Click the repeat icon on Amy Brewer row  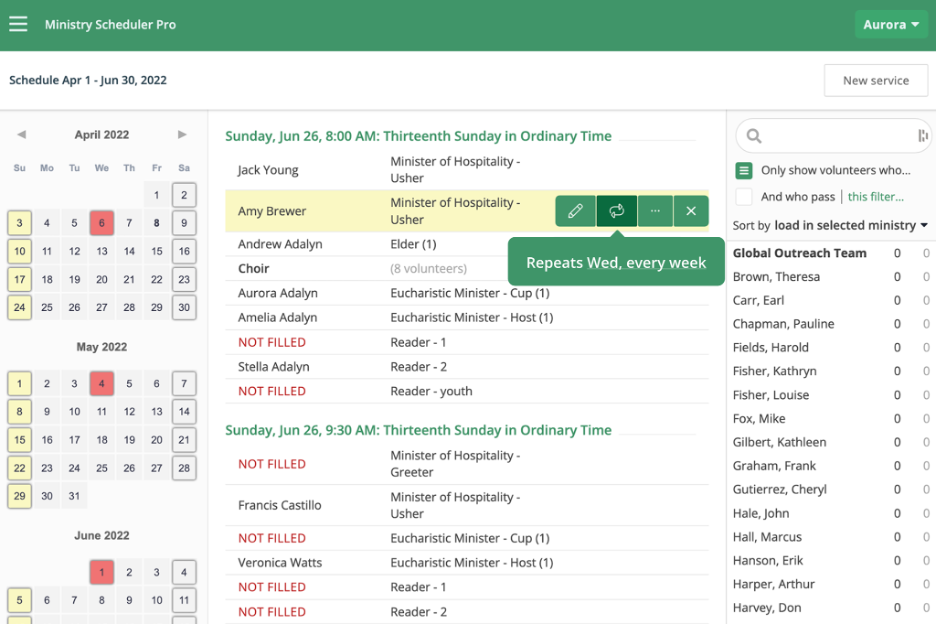click(616, 211)
